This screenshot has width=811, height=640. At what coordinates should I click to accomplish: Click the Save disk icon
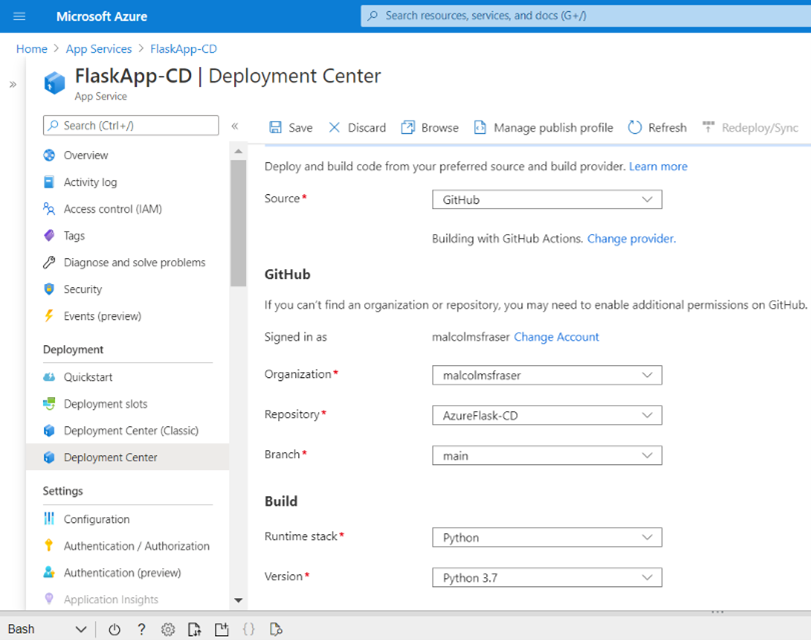coord(276,127)
